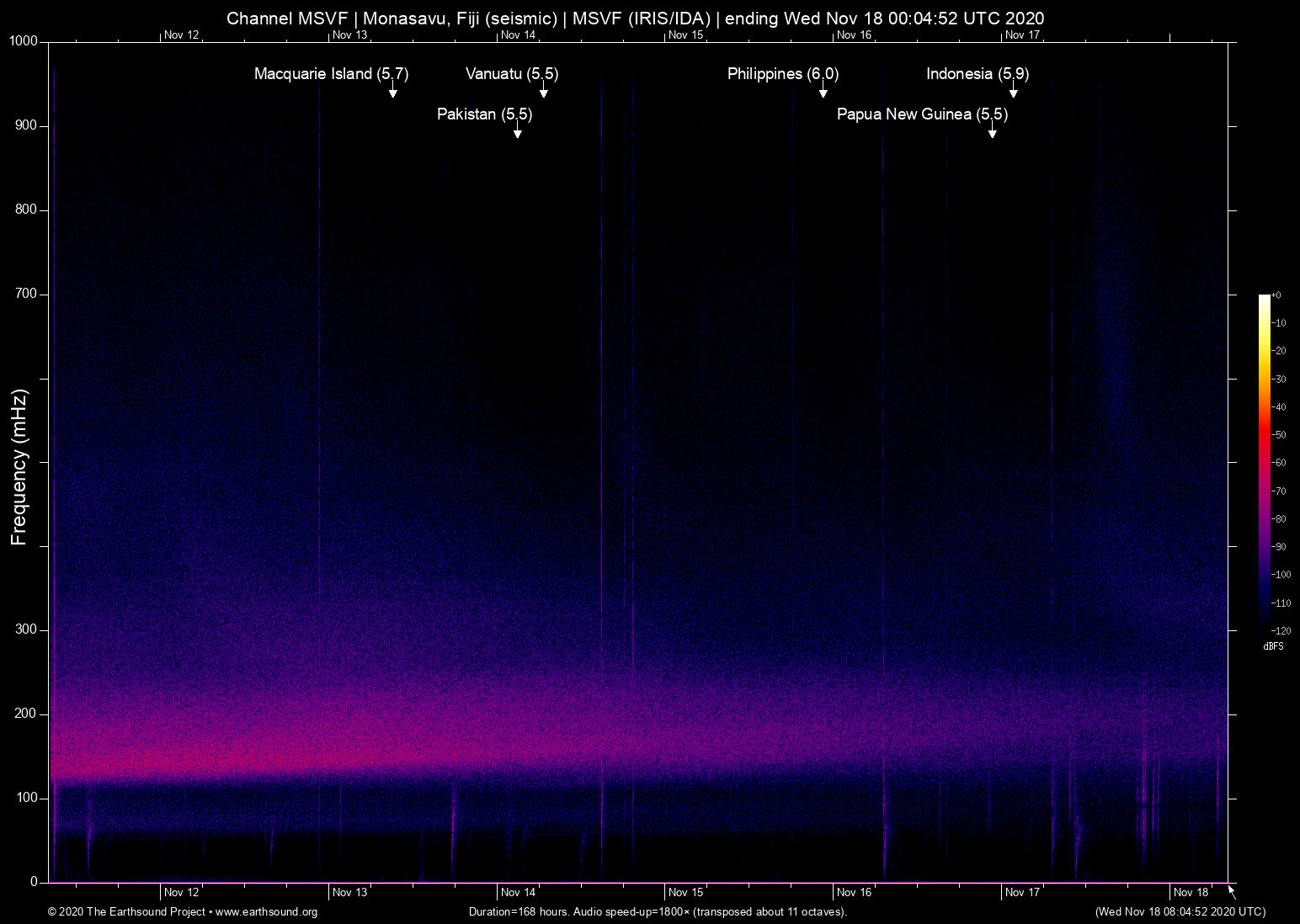The image size is (1300, 924).
Task: Select the Frequency (mHz) axis title
Action: [x=19, y=467]
